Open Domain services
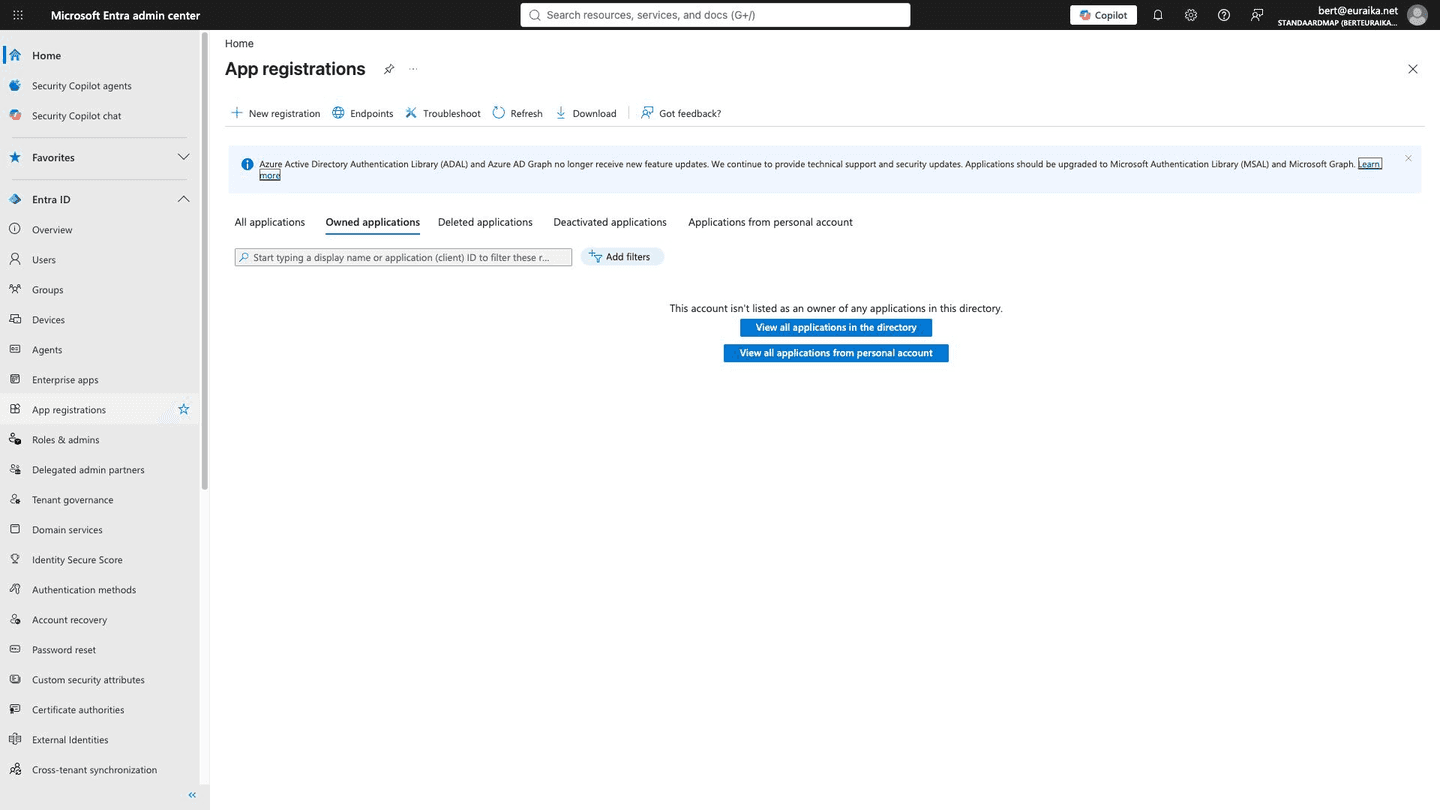Image resolution: width=1440 pixels, height=810 pixels. pyautogui.click(x=100, y=530)
